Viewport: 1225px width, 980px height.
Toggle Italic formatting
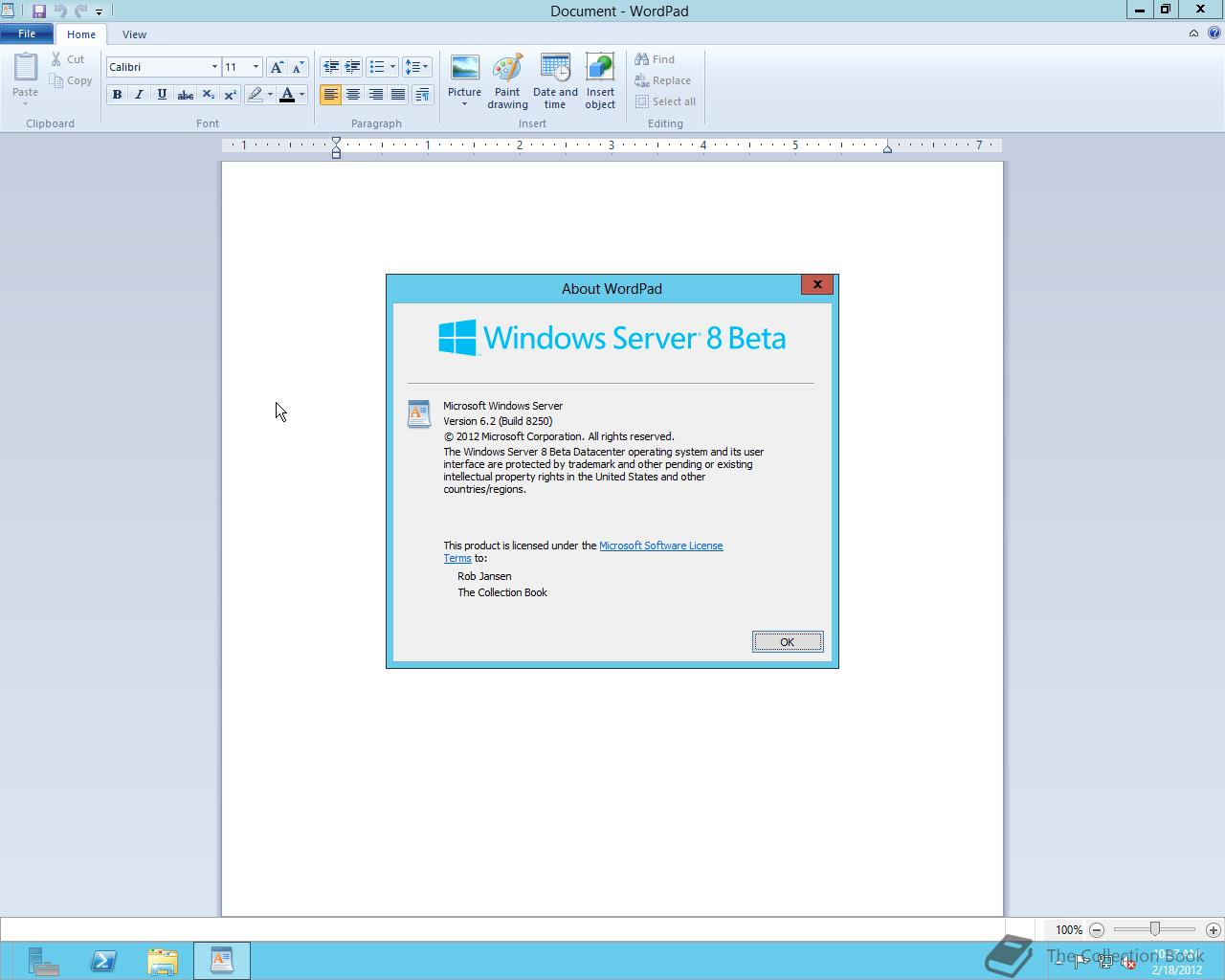pyautogui.click(x=139, y=95)
